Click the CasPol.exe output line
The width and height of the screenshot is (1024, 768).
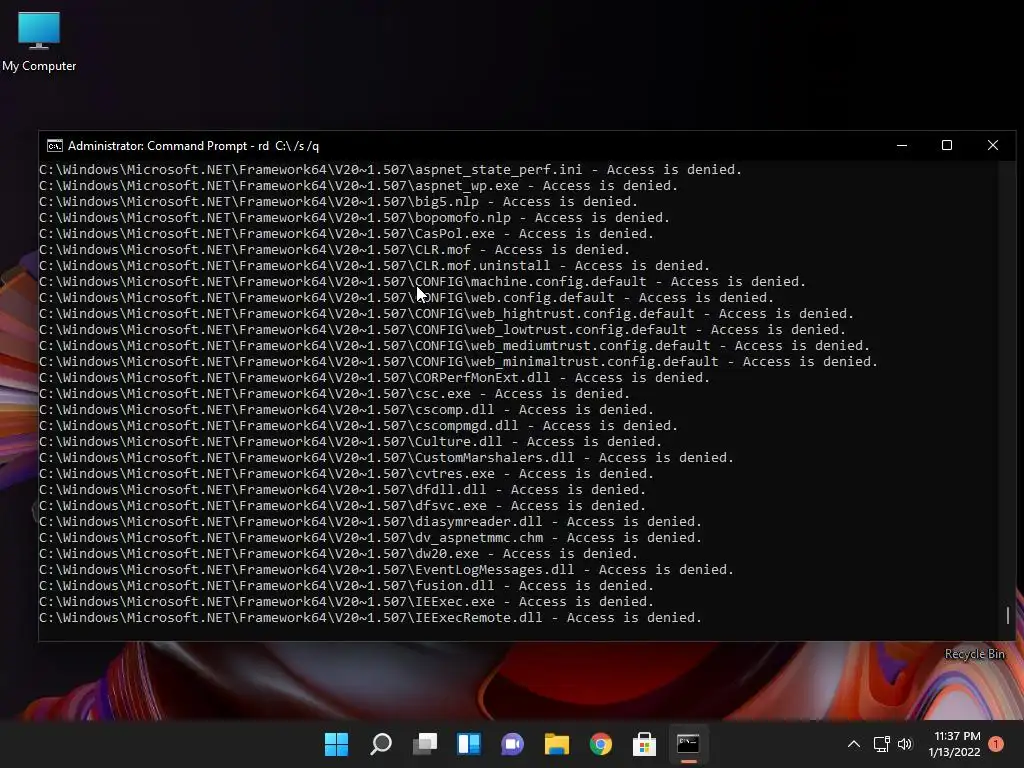coord(347,234)
